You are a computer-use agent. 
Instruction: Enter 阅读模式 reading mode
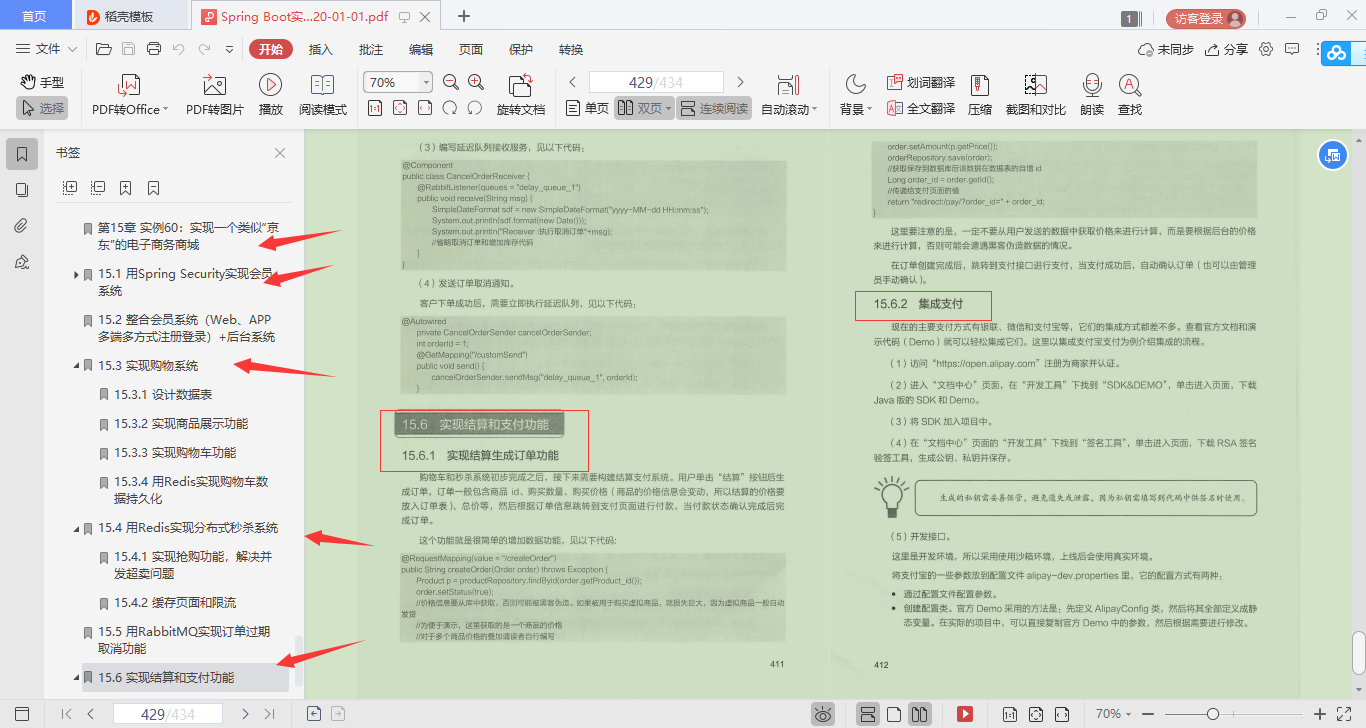[323, 96]
